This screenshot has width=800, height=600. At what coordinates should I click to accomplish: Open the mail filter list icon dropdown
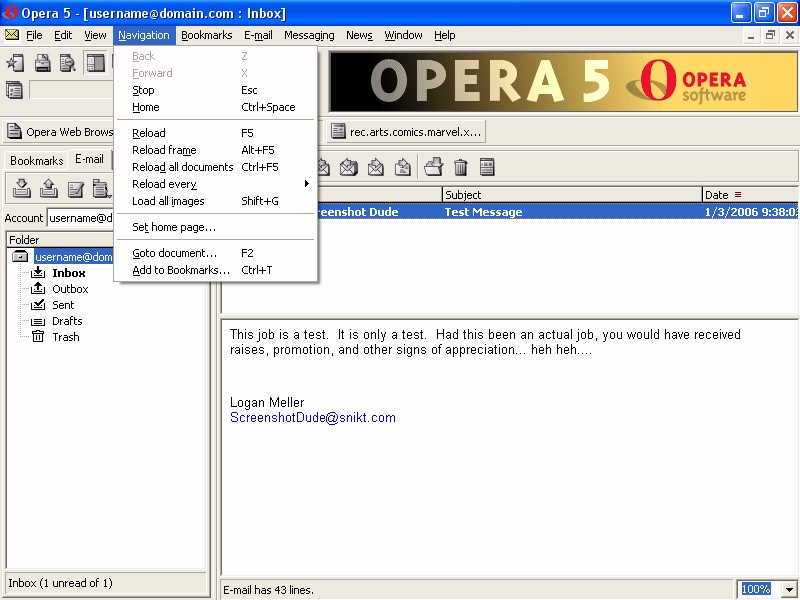[x=102, y=188]
